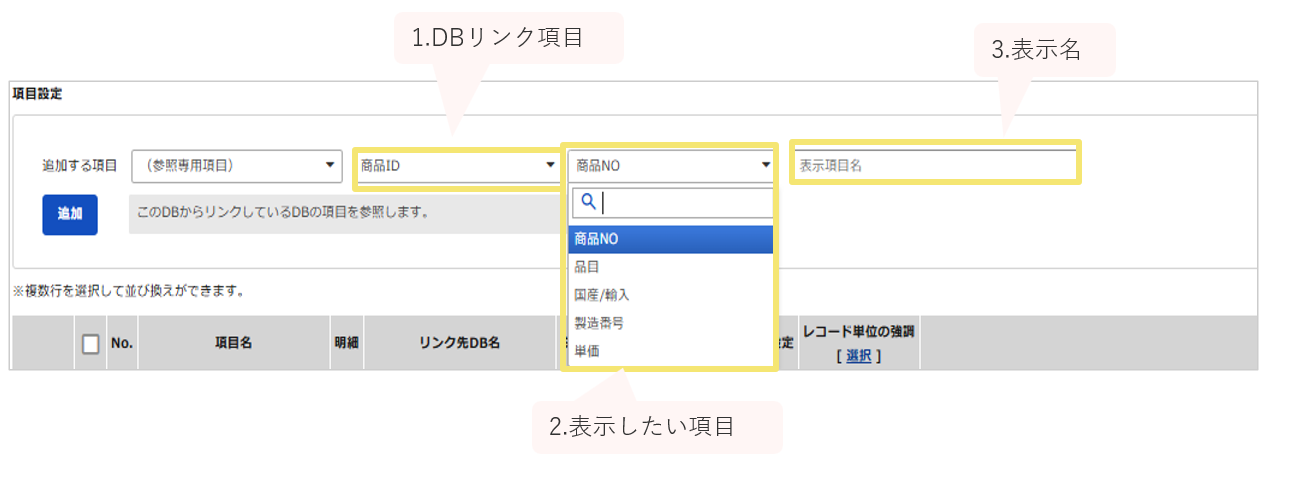Click the 項目名 column header
1308x478 pixels.
(x=234, y=343)
